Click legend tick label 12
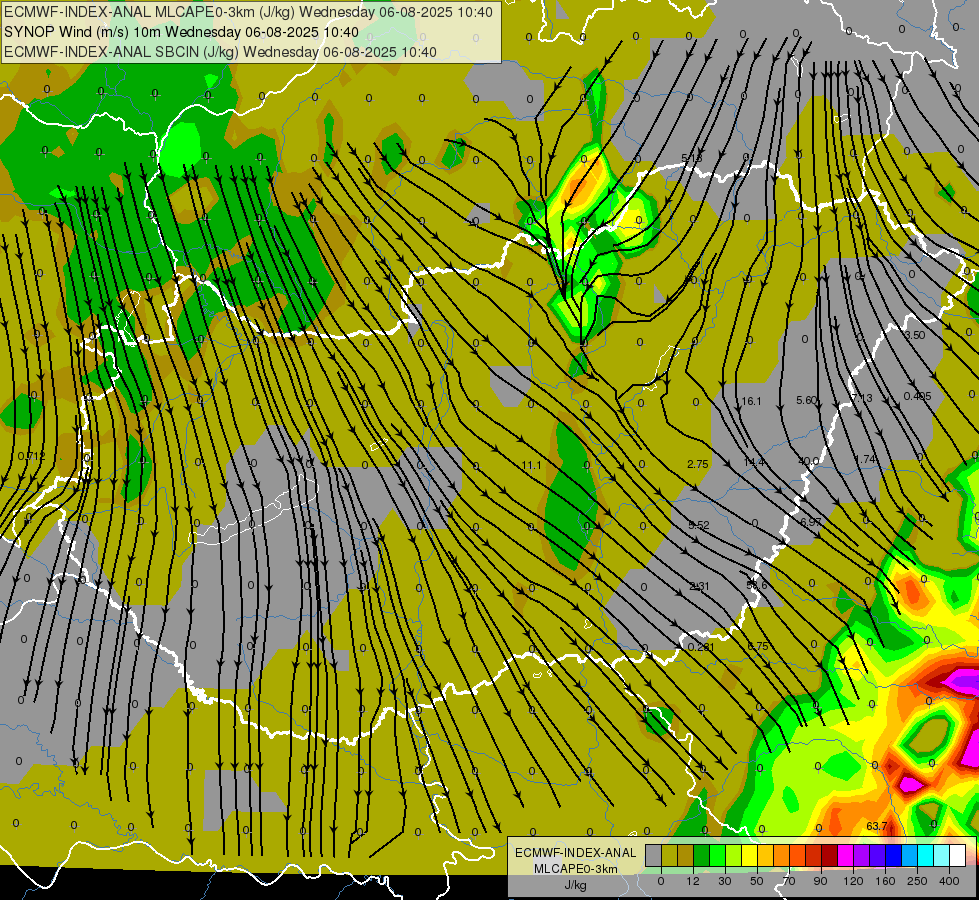The image size is (979, 900). [x=693, y=881]
